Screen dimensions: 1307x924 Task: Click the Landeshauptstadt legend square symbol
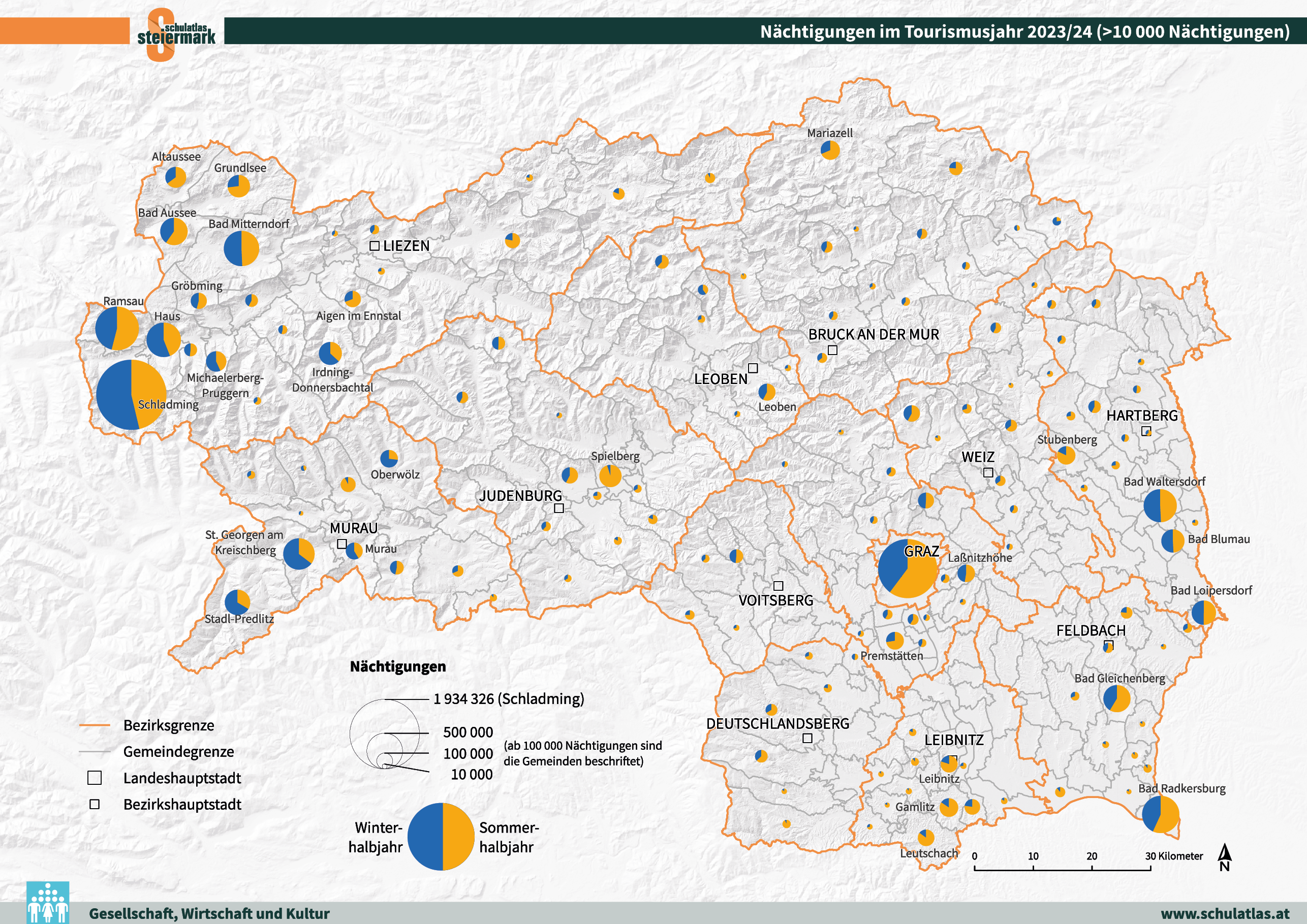[x=95, y=778]
